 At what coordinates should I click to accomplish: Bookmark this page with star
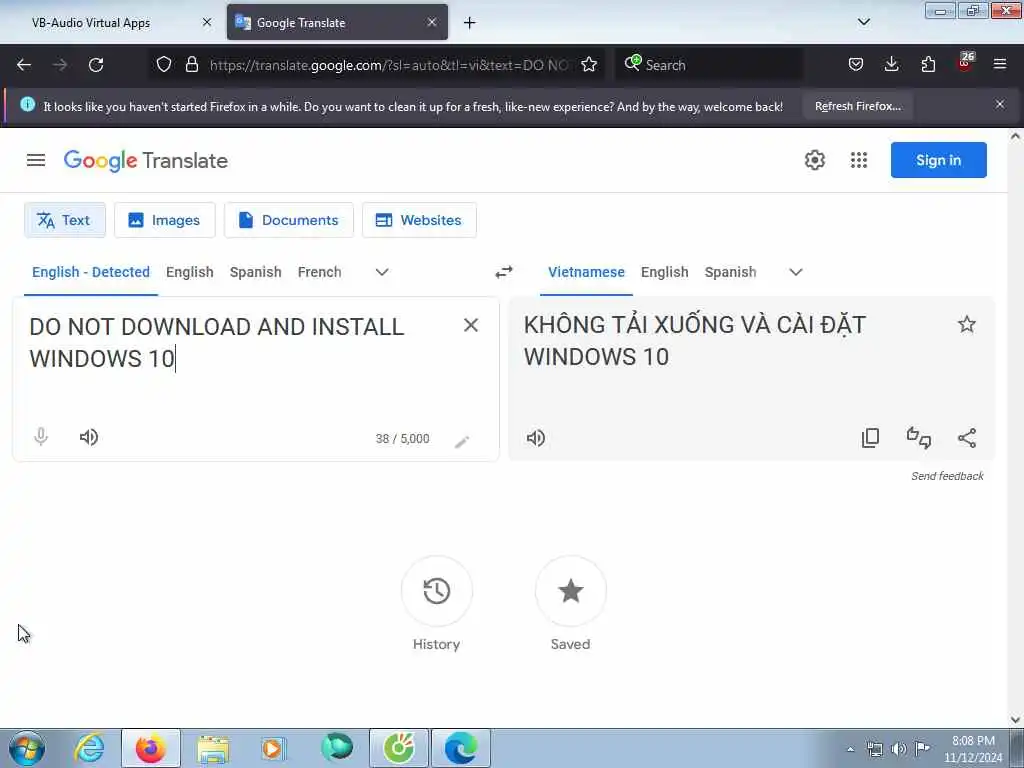(589, 65)
